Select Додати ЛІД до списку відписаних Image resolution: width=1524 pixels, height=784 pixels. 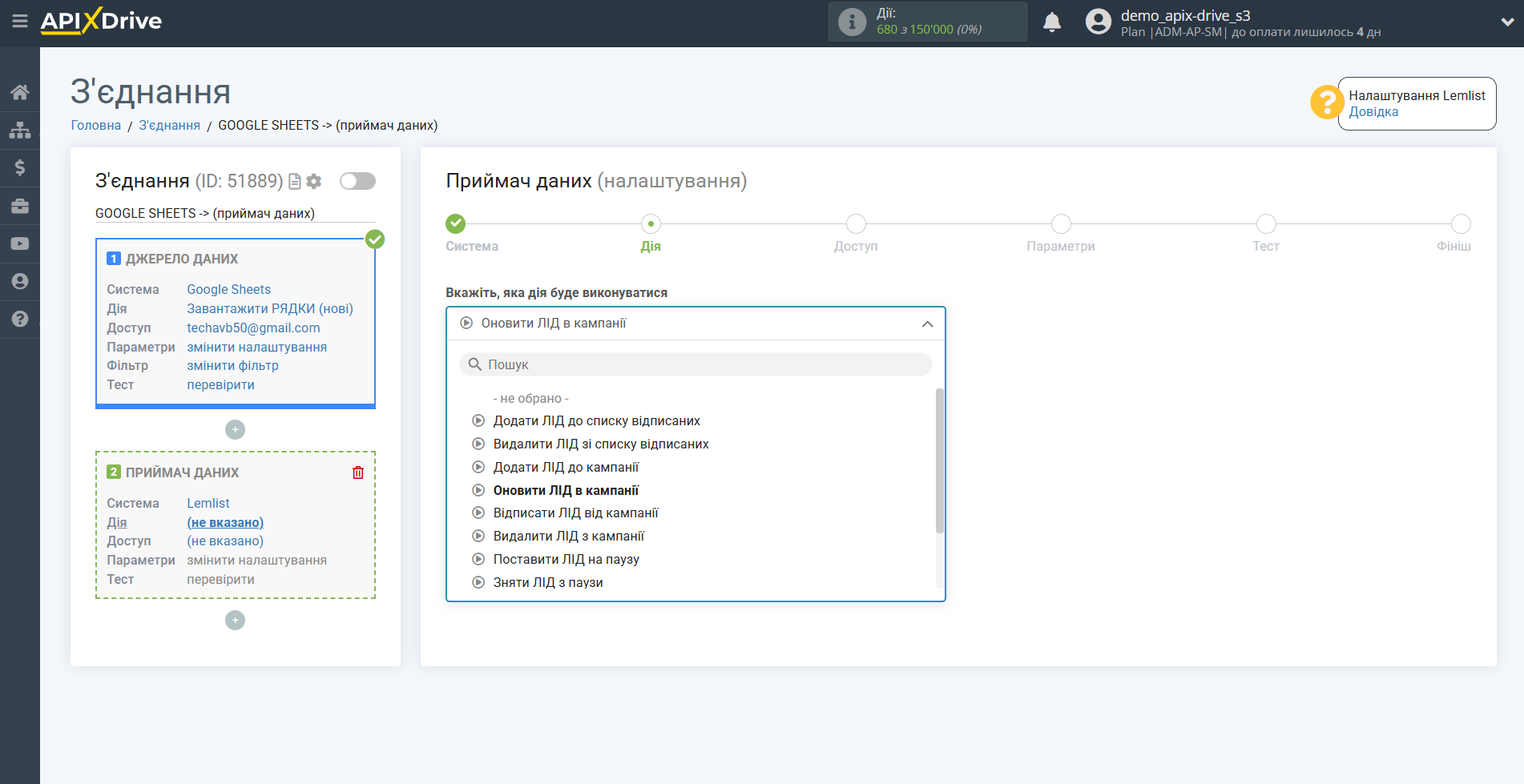596,421
